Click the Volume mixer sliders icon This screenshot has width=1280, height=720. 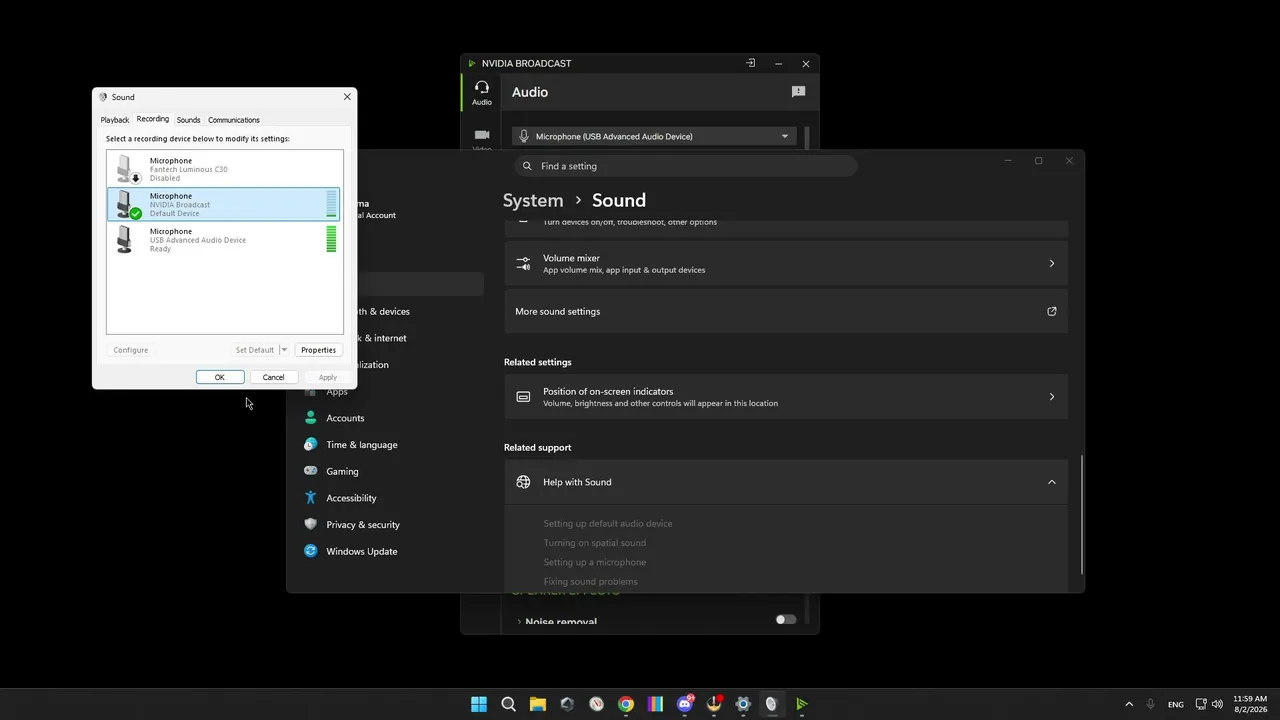(523, 263)
